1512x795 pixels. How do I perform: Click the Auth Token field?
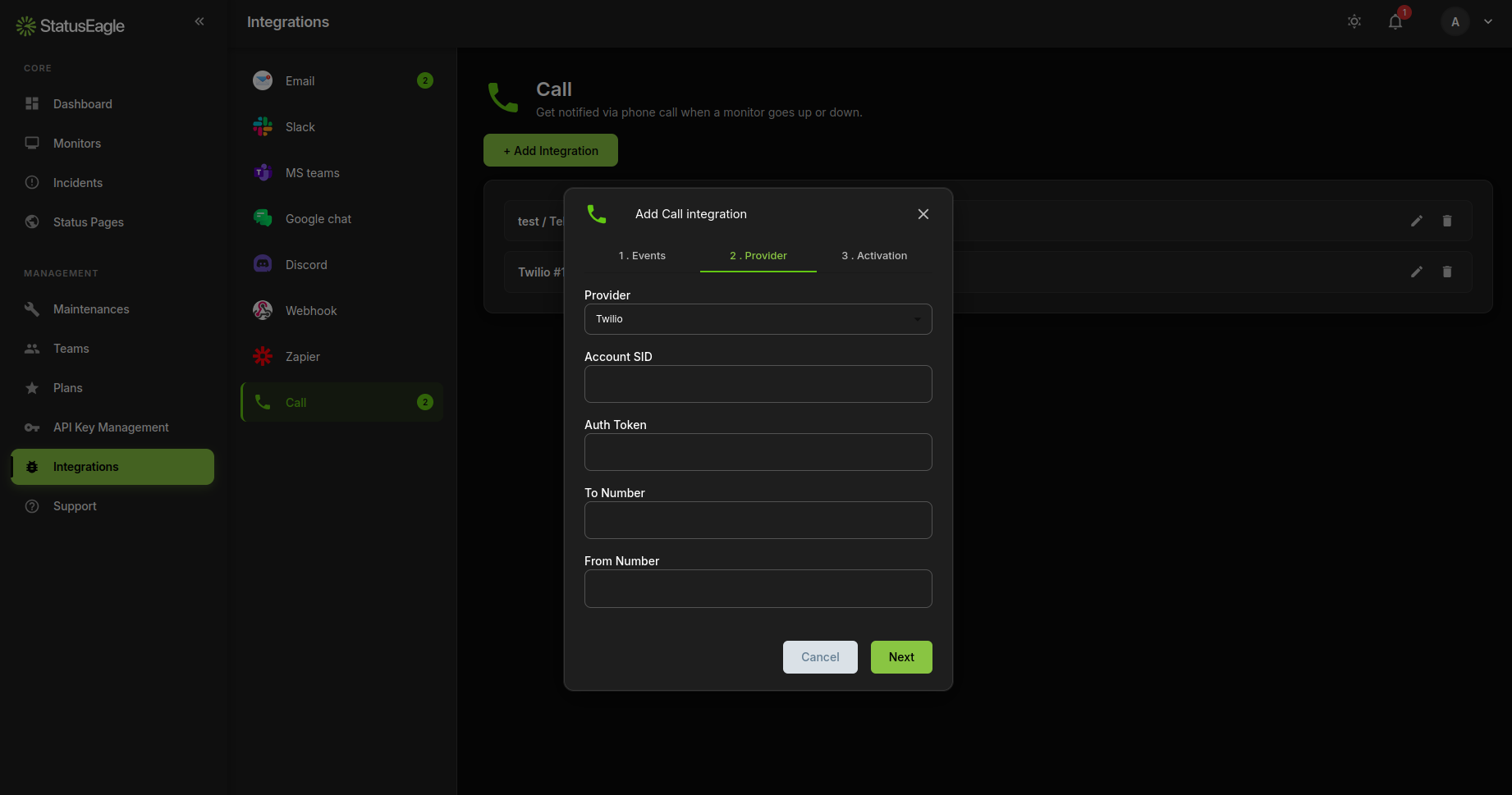(758, 452)
